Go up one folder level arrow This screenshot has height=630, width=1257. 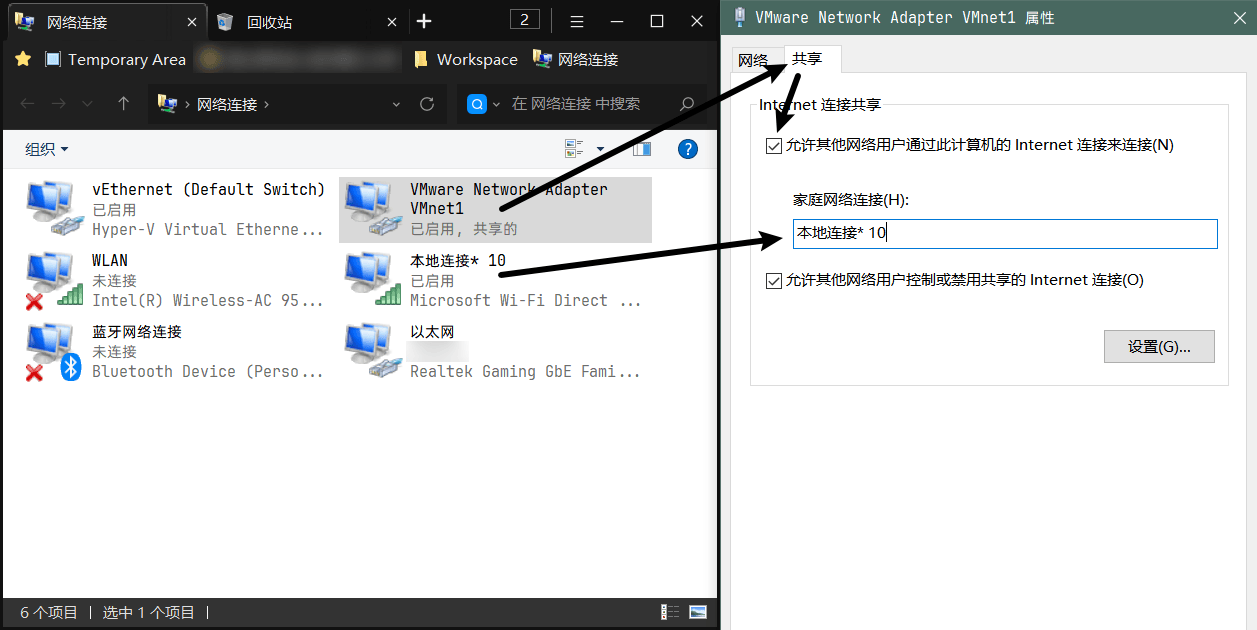click(x=123, y=104)
